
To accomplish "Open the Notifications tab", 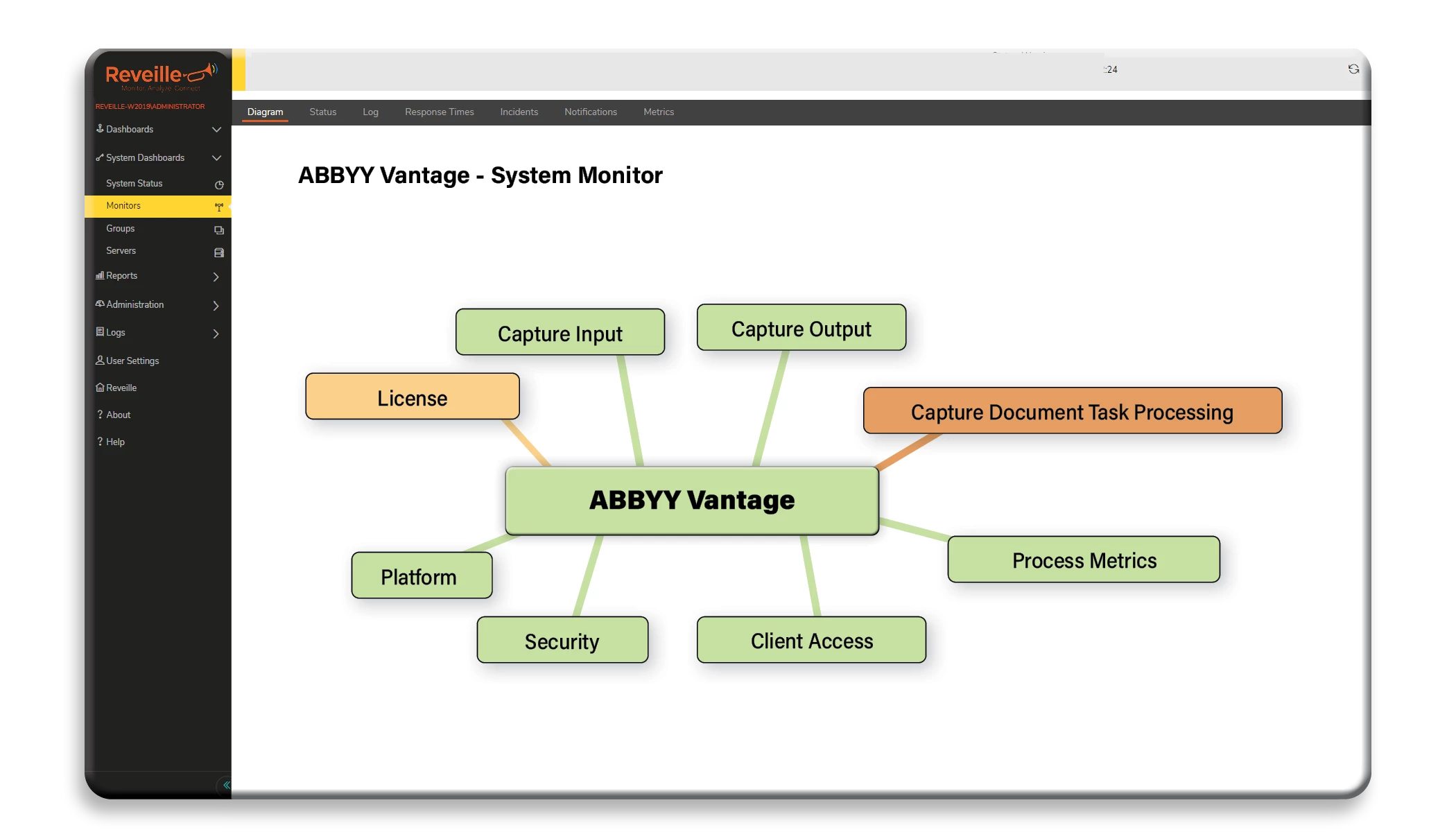I will pyautogui.click(x=590, y=112).
